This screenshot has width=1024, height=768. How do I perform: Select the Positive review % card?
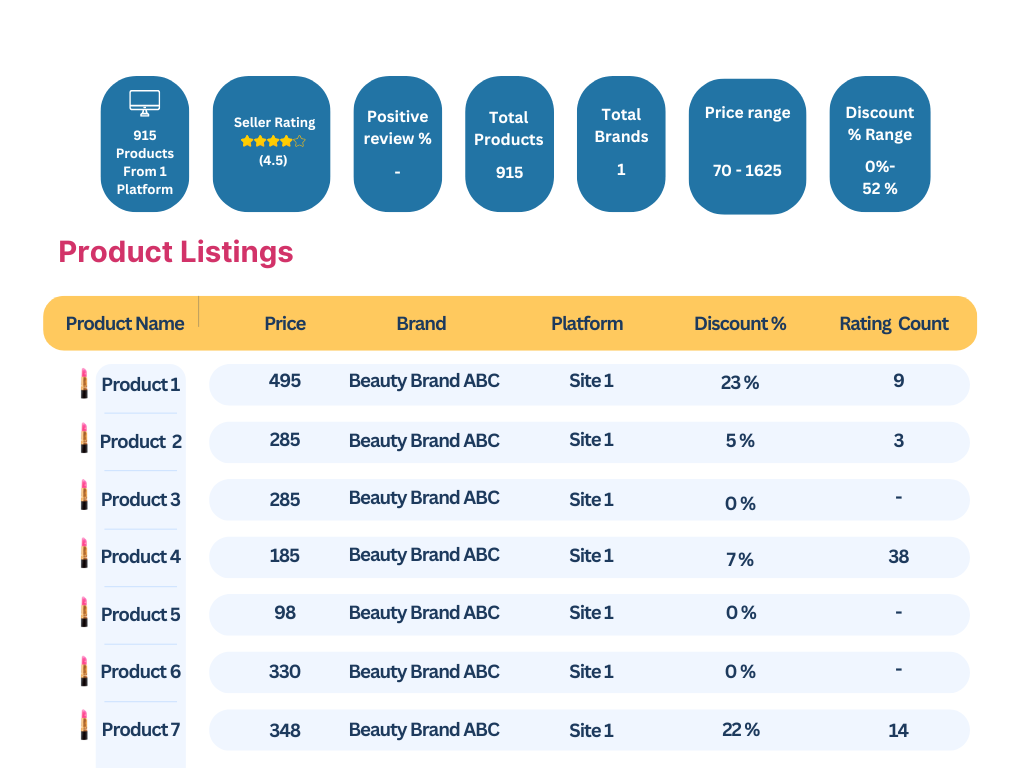pyautogui.click(x=397, y=144)
